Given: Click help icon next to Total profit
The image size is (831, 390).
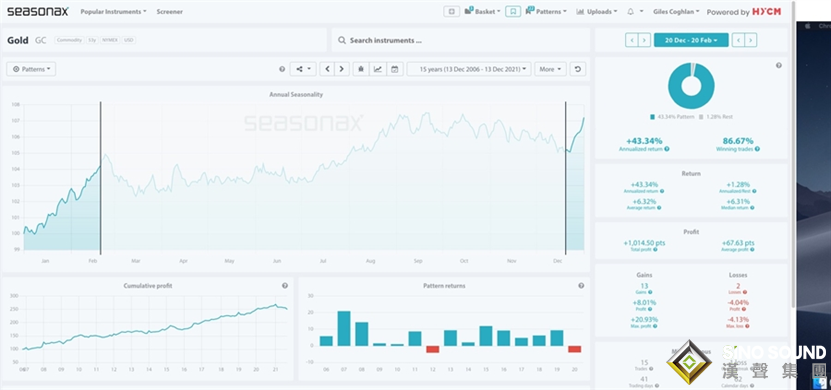Looking at the screenshot, I should coord(657,250).
